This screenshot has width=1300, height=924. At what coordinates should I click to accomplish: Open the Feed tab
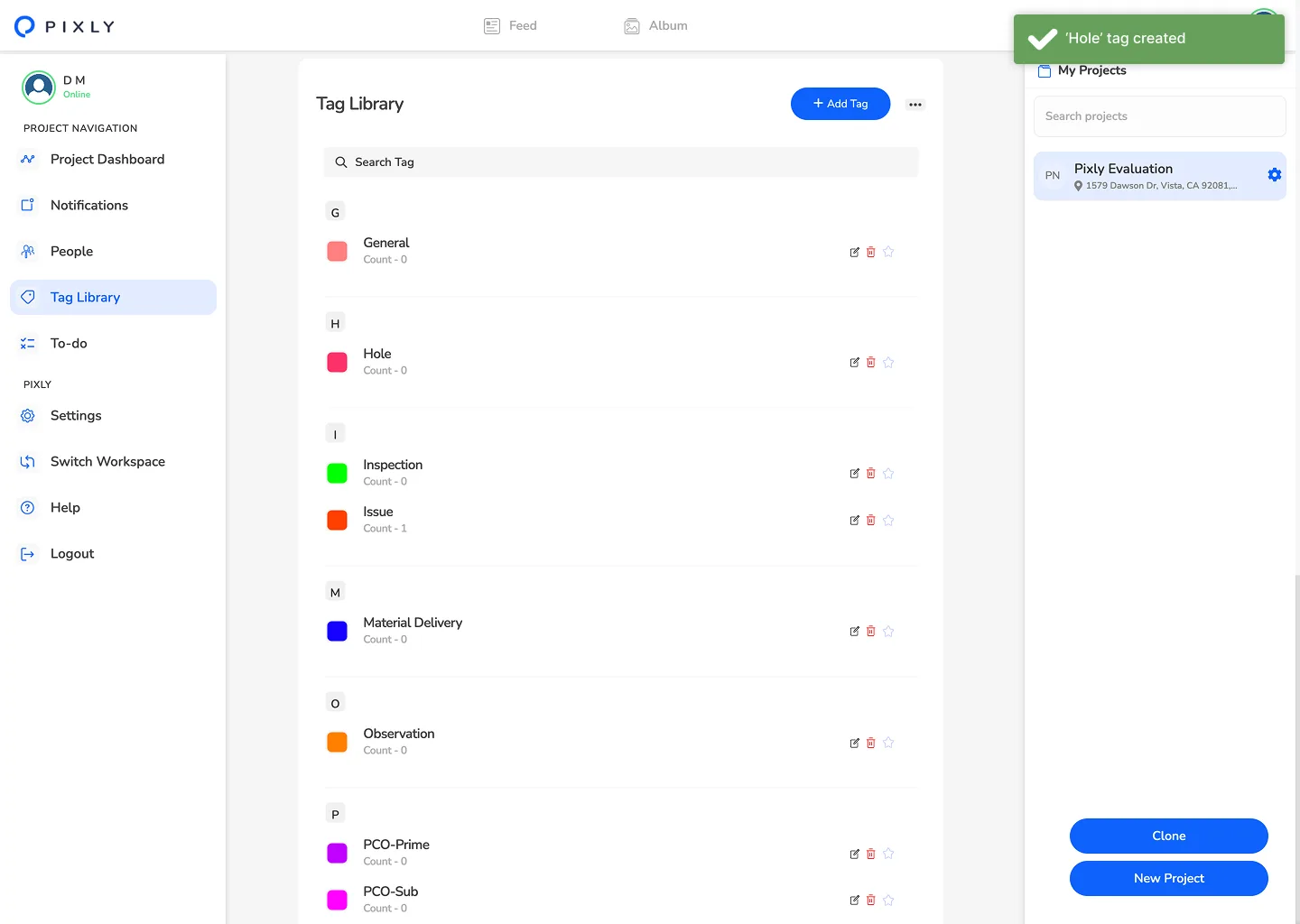(x=510, y=26)
